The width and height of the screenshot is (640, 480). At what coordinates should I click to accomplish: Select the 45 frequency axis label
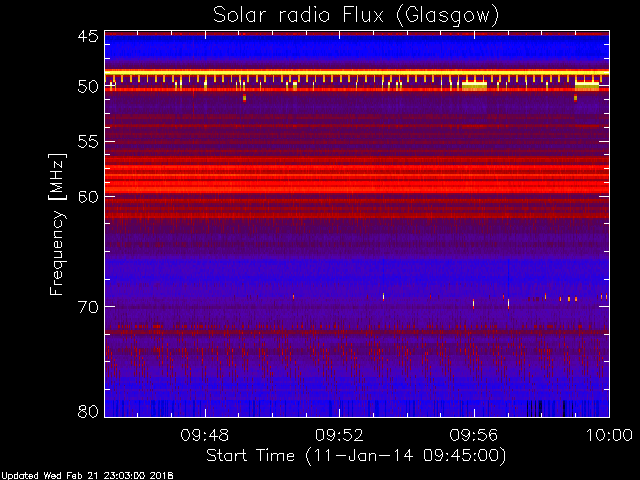click(88, 37)
